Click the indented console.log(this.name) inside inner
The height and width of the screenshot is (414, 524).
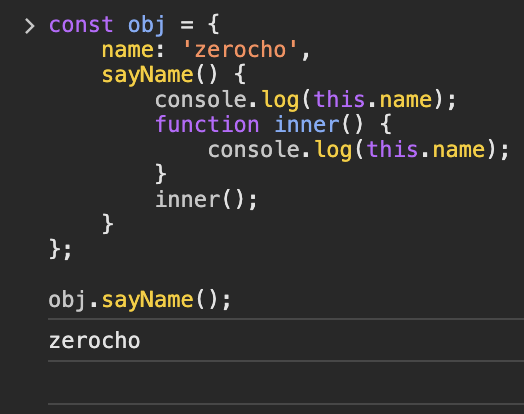point(359,149)
